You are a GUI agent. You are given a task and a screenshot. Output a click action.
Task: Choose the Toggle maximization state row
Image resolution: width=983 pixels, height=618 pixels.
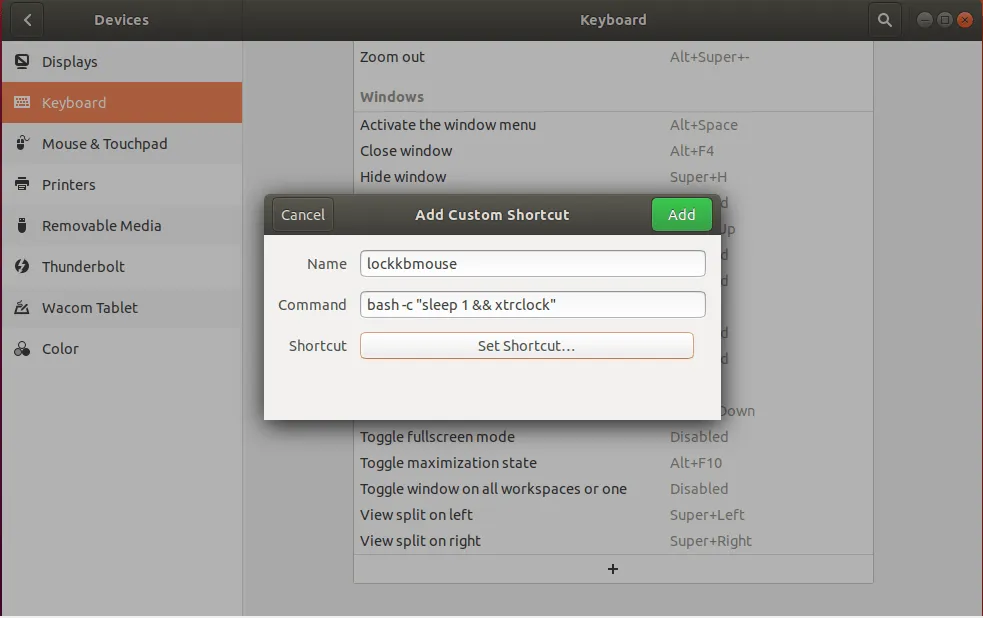(x=612, y=463)
